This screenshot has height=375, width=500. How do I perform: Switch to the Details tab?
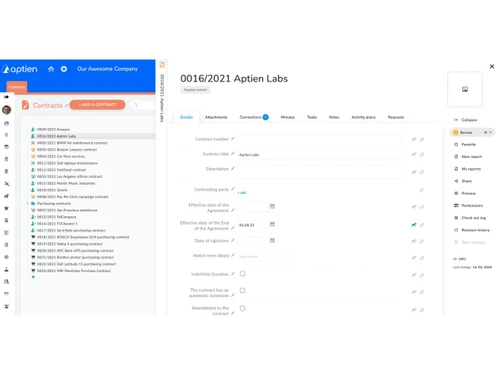tap(186, 117)
